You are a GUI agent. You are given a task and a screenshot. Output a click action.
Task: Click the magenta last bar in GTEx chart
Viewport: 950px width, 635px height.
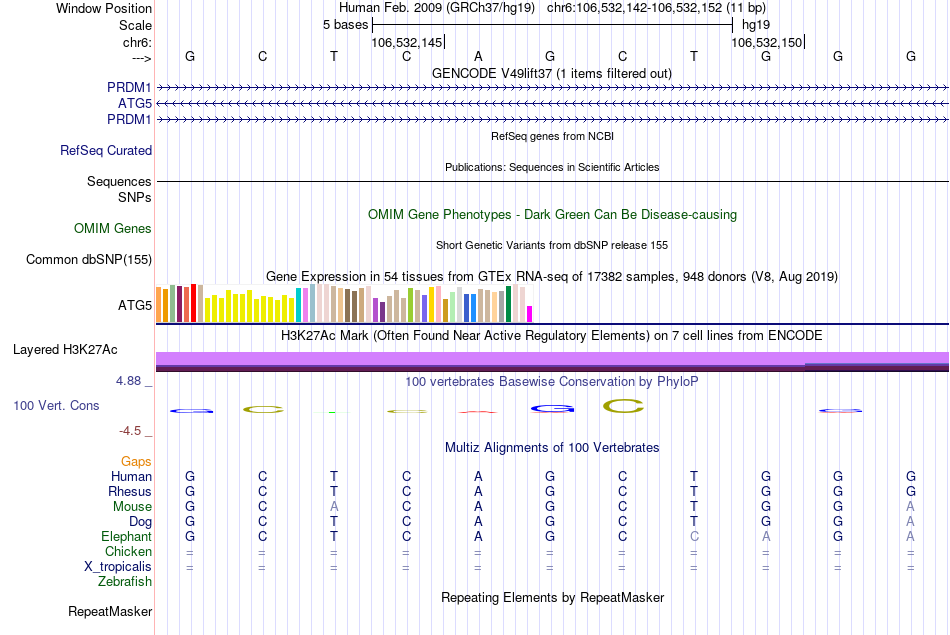point(530,314)
